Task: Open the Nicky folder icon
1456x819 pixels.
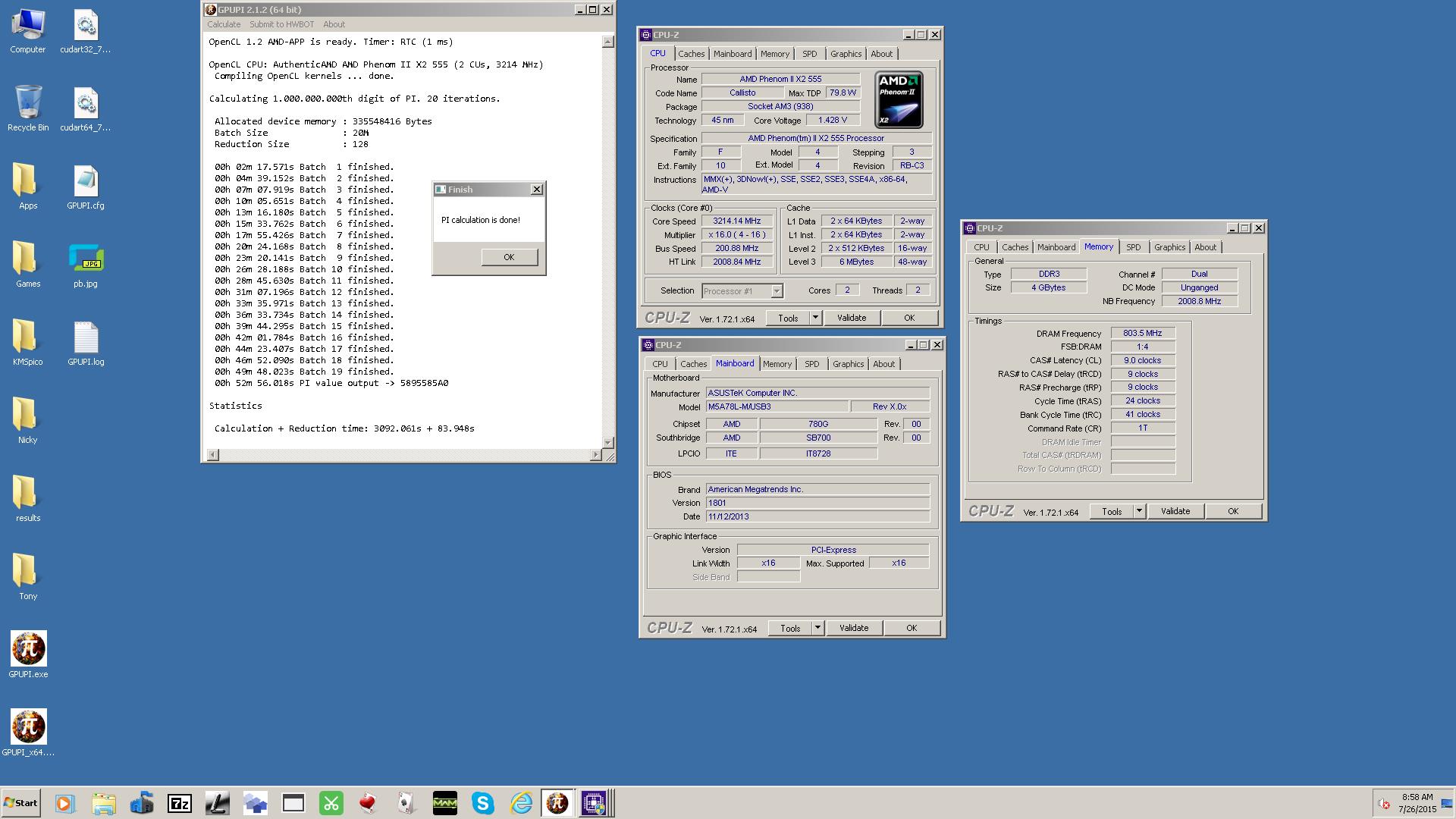Action: [28, 421]
